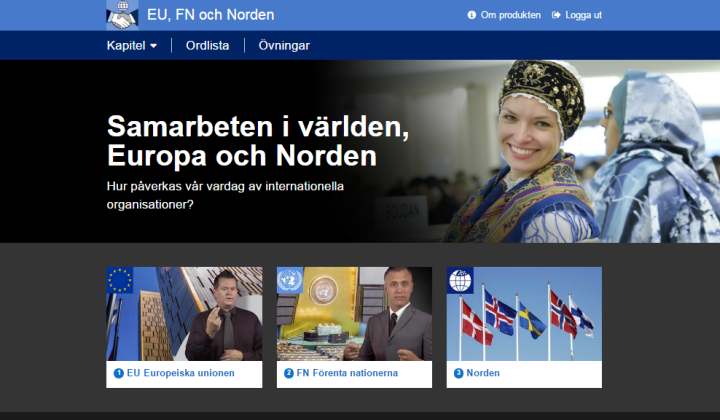This screenshot has height=420, width=720.
Task: Open the Om produkten link
Action: coord(511,15)
